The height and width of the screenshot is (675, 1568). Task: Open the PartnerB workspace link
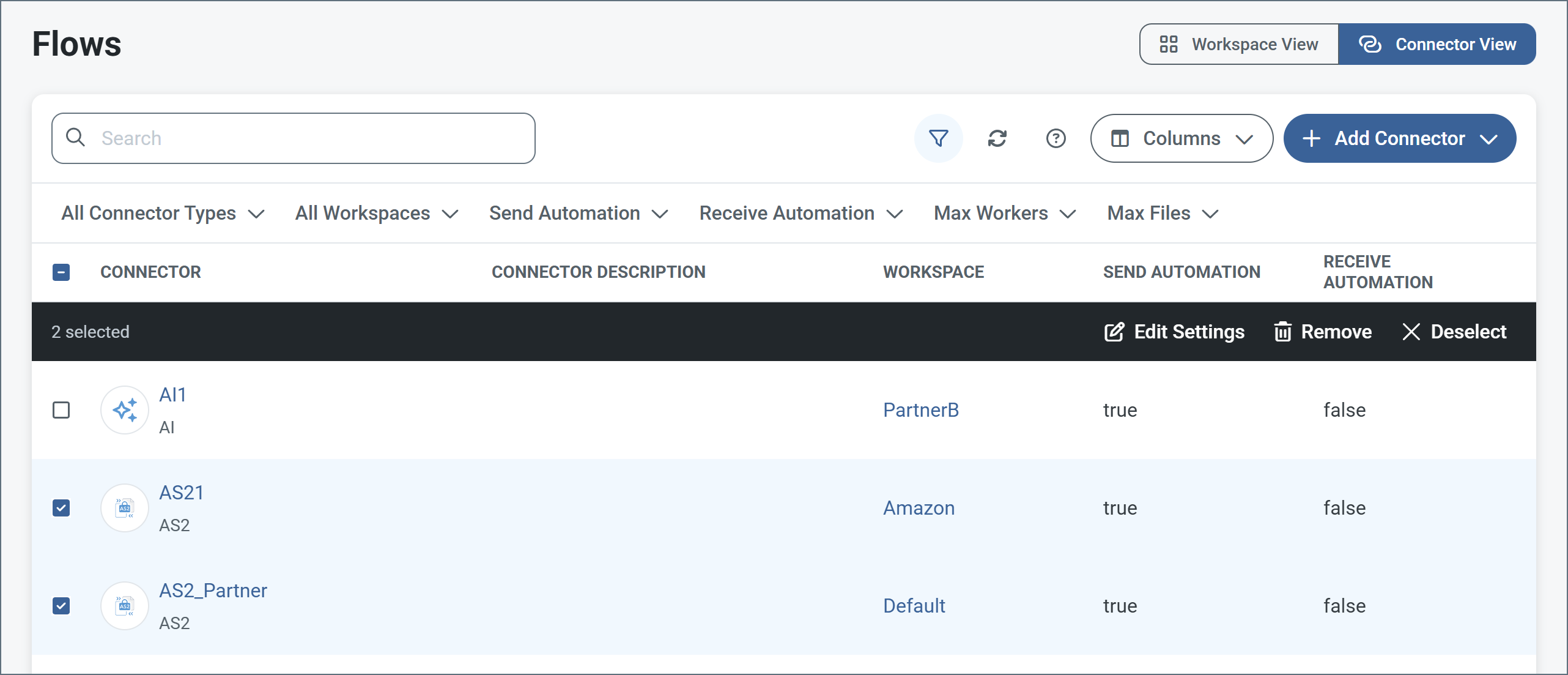[x=920, y=410]
